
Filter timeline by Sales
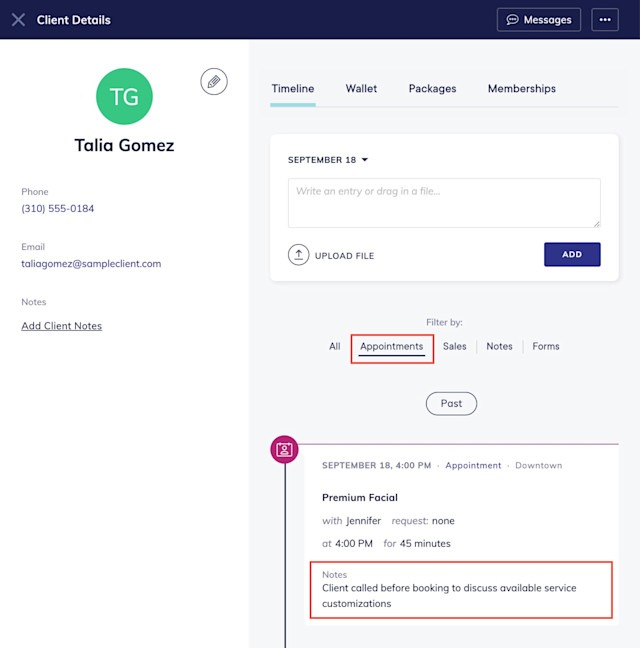click(x=454, y=346)
